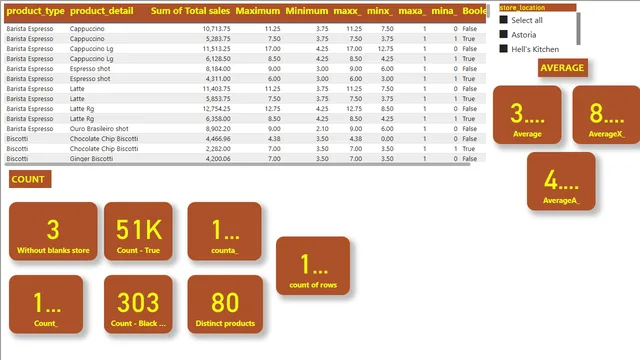The width and height of the screenshot is (640, 360).
Task: Click the slicer's vertical scrollbar
Action: click(x=578, y=29)
